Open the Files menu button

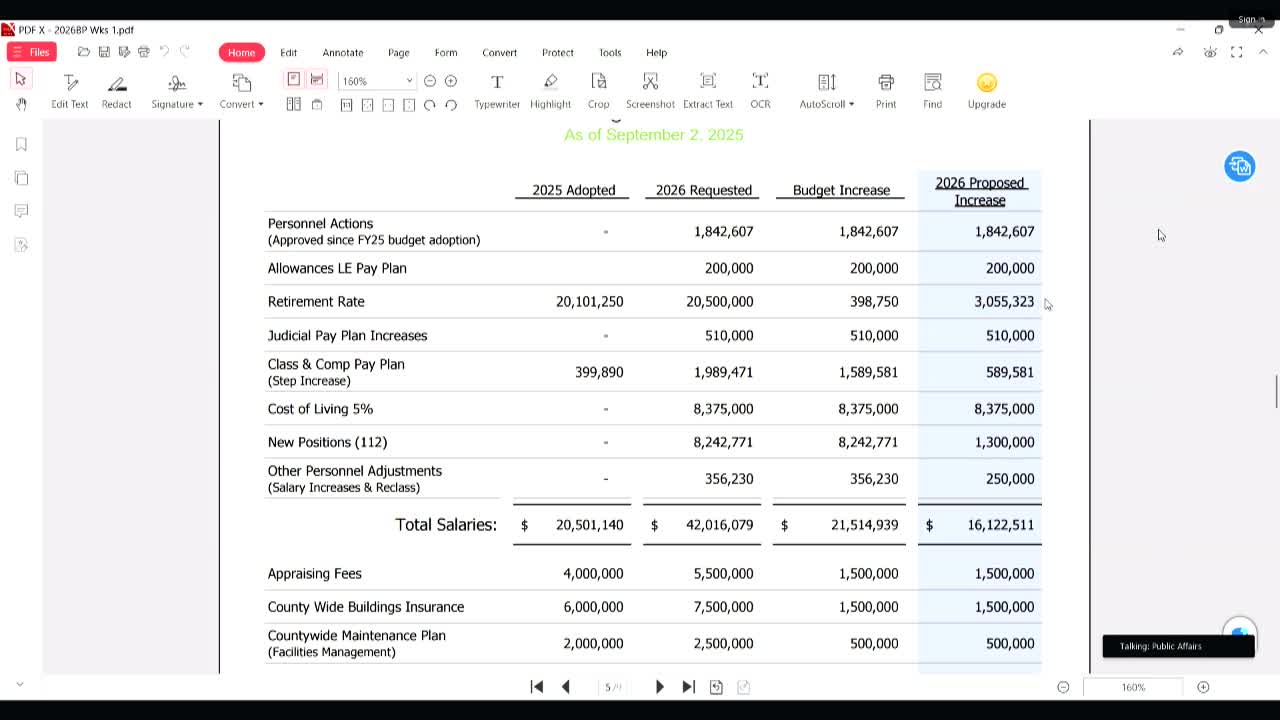pyautogui.click(x=31, y=52)
